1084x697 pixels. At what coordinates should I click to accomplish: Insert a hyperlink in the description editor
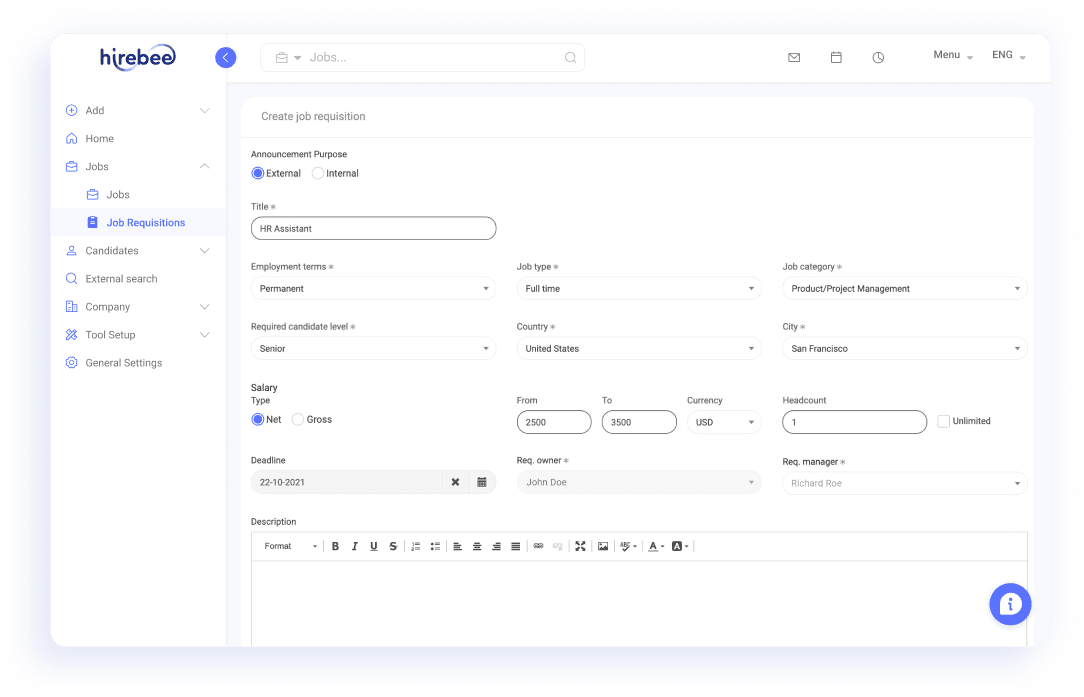[537, 546]
